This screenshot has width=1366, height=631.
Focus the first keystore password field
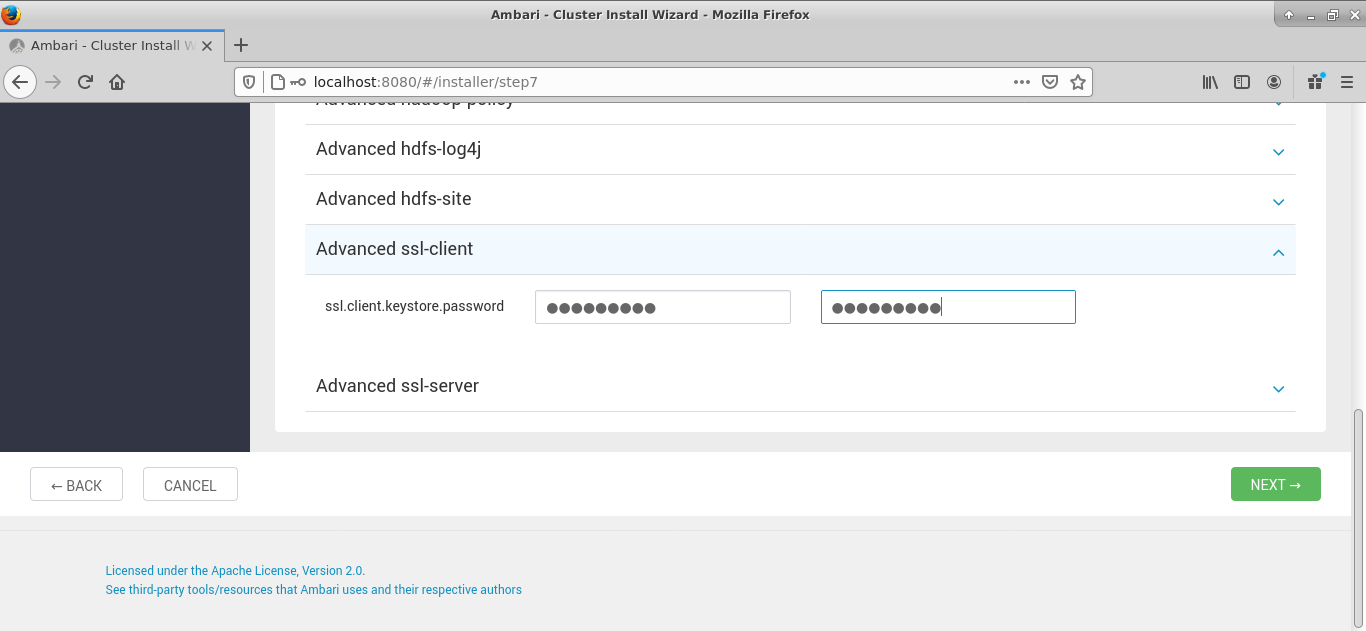[x=662, y=308]
